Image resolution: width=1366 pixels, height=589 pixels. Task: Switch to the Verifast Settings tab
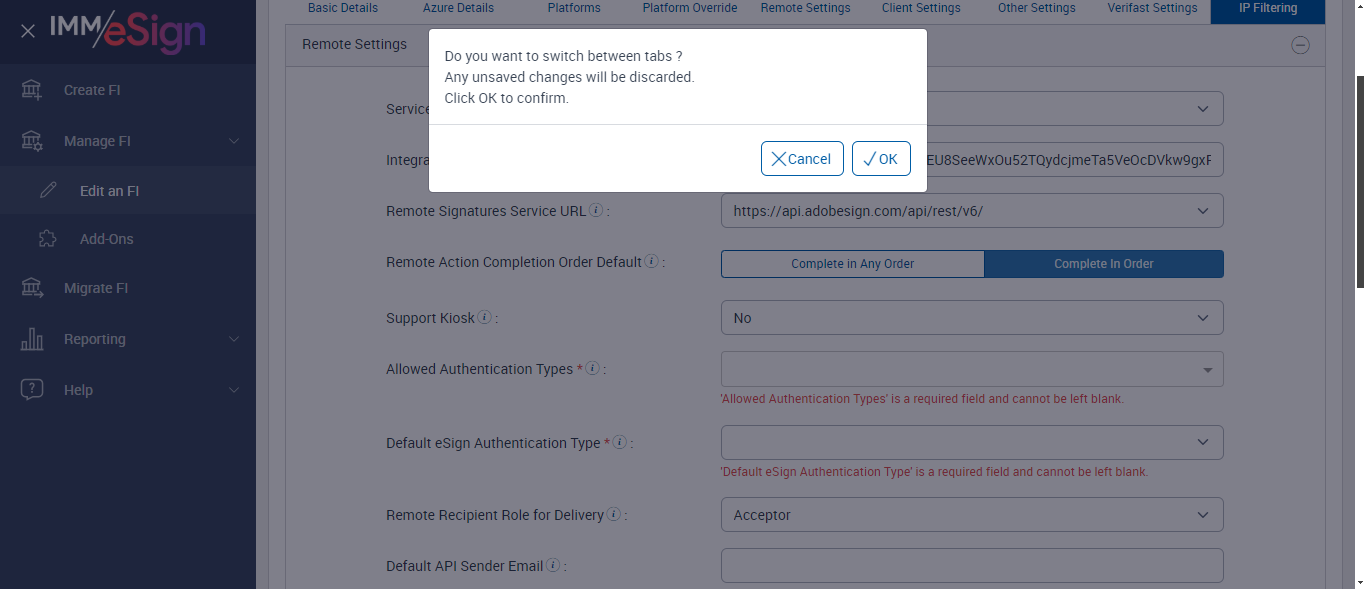click(1152, 8)
